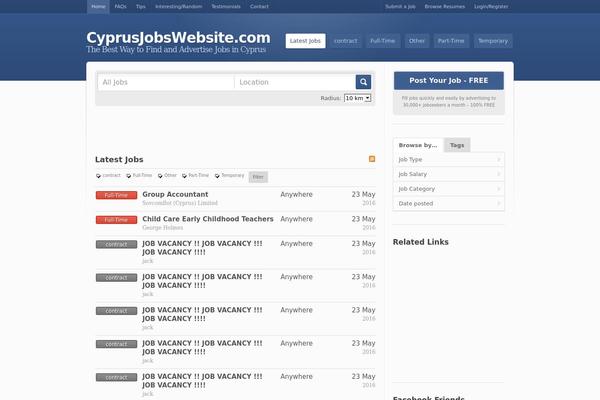The height and width of the screenshot is (400, 600).
Task: Toggle the Part-Time filter checkbox
Action: click(184, 176)
